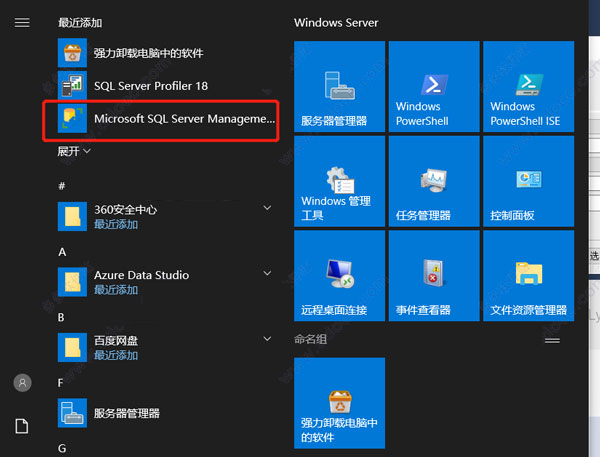Select the 百度网盘 label
The height and width of the screenshot is (457, 600).
point(116,341)
